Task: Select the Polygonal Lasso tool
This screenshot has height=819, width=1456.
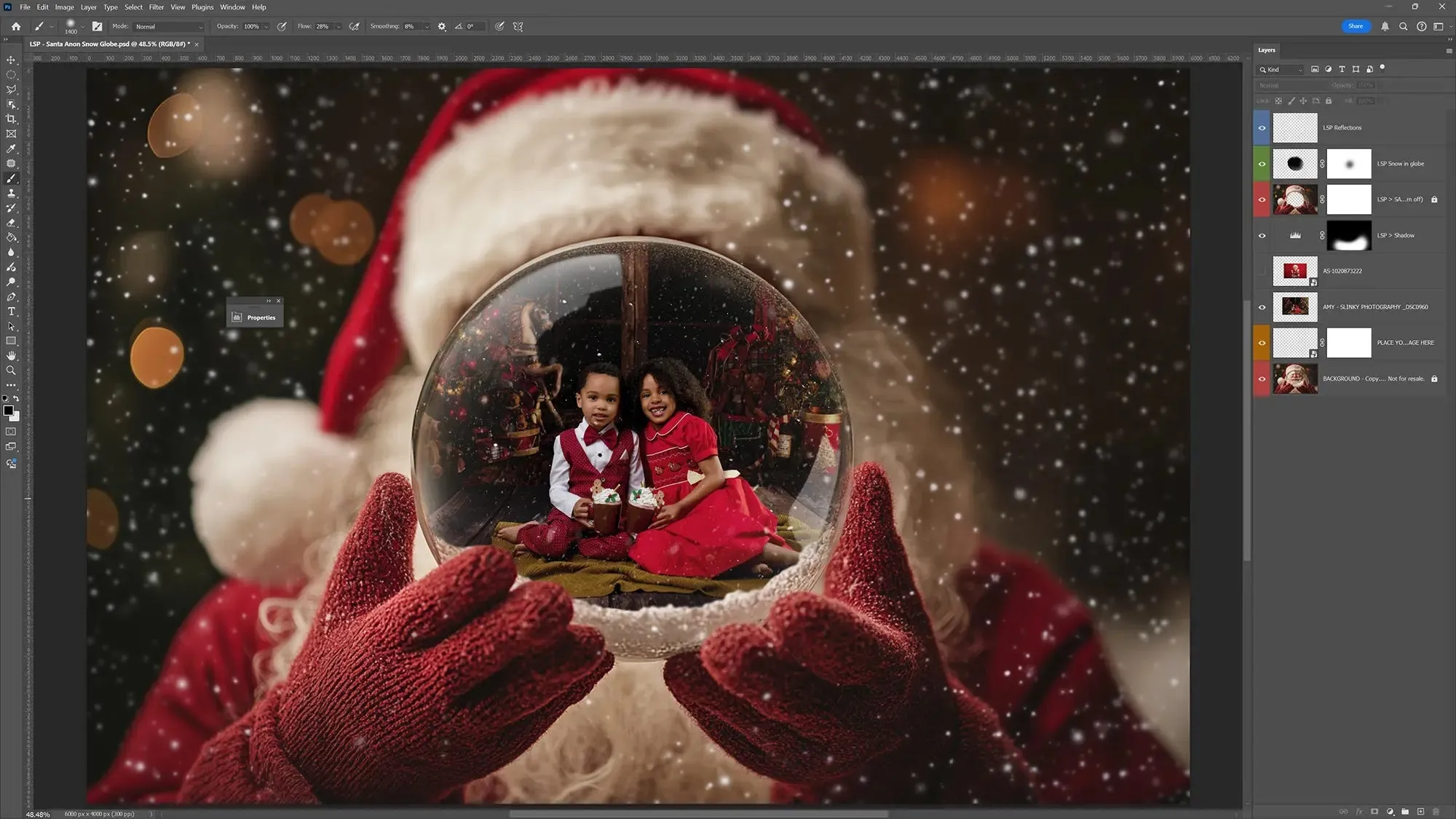Action: coord(11,90)
